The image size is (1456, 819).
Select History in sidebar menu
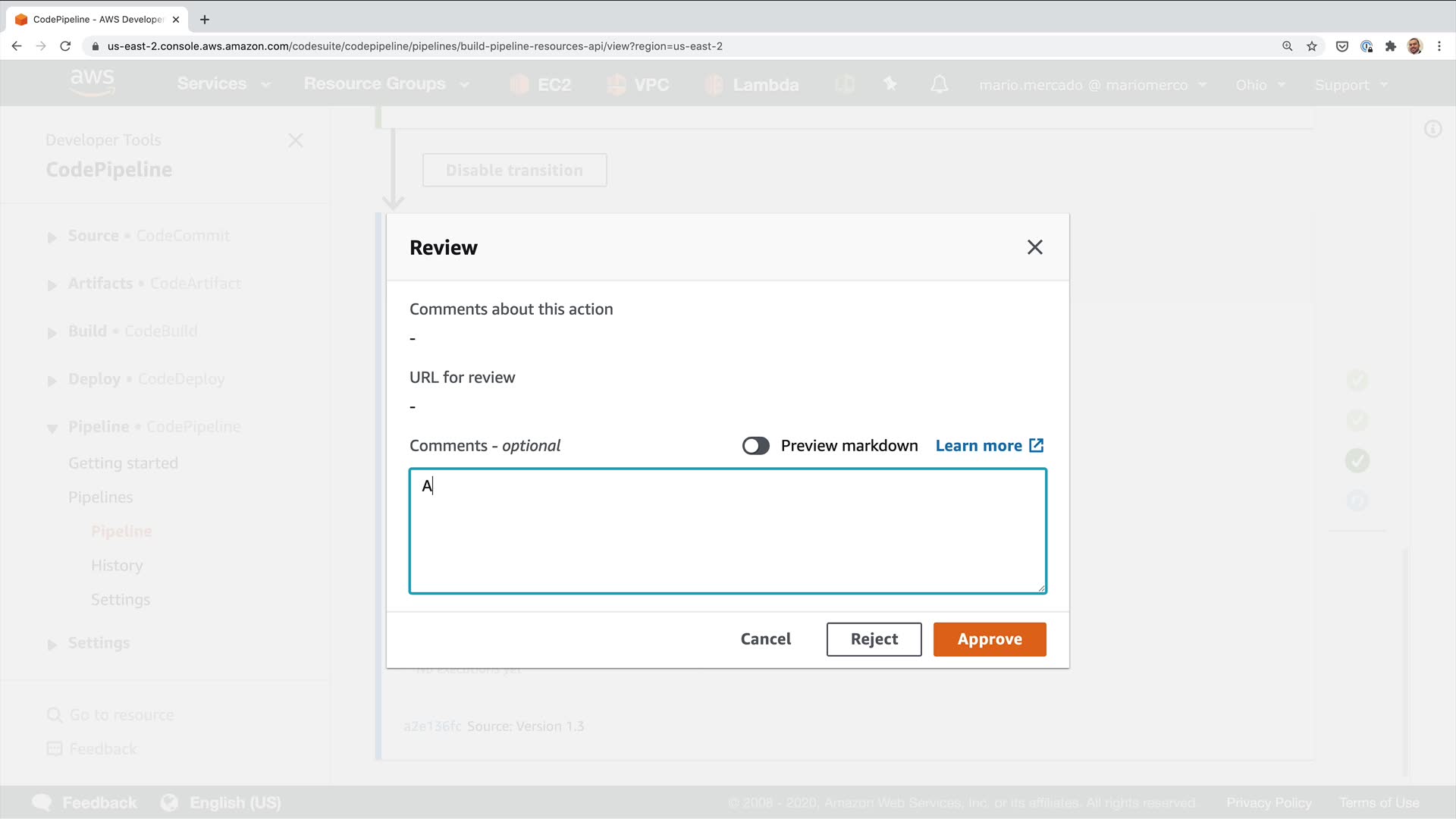[x=117, y=566]
